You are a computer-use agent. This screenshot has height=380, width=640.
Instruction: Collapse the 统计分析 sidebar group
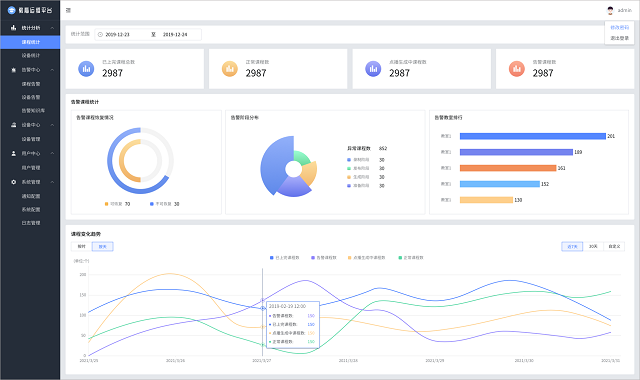pyautogui.click(x=52, y=28)
